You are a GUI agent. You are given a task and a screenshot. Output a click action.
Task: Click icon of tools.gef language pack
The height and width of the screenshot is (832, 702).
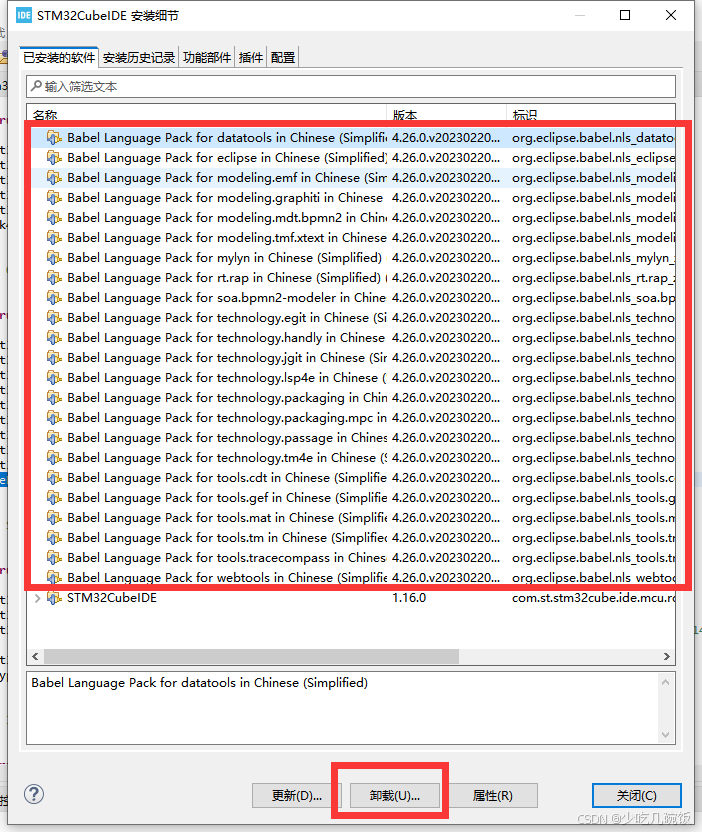(54, 498)
